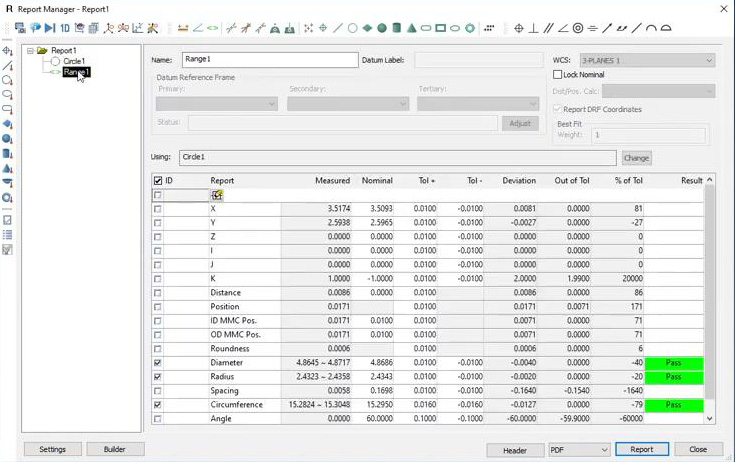The width and height of the screenshot is (735, 462).
Task: Click the blue cylinder icon in left sidebar
Action: pos(7,154)
